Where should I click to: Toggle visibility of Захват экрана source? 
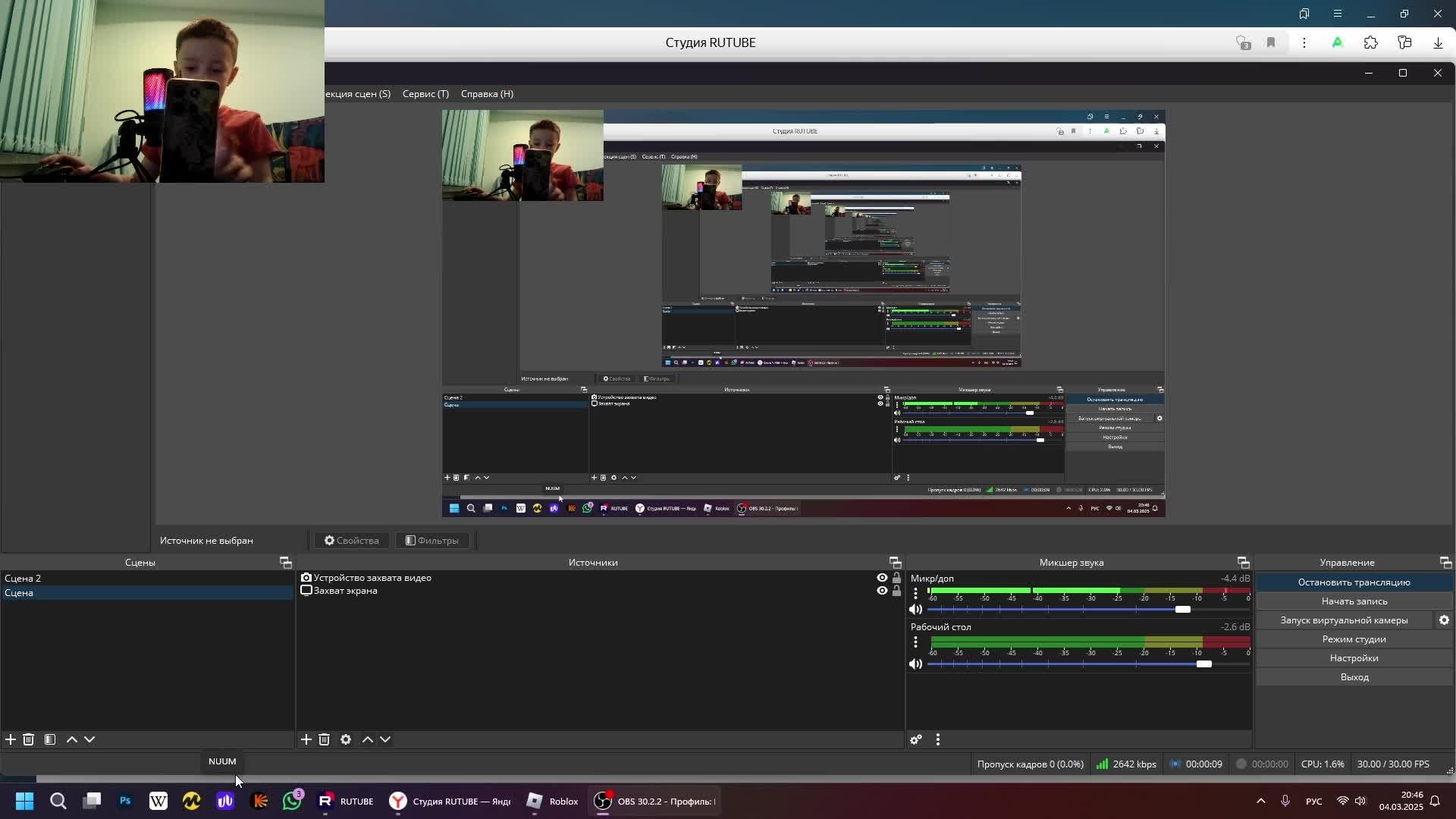[x=882, y=591]
